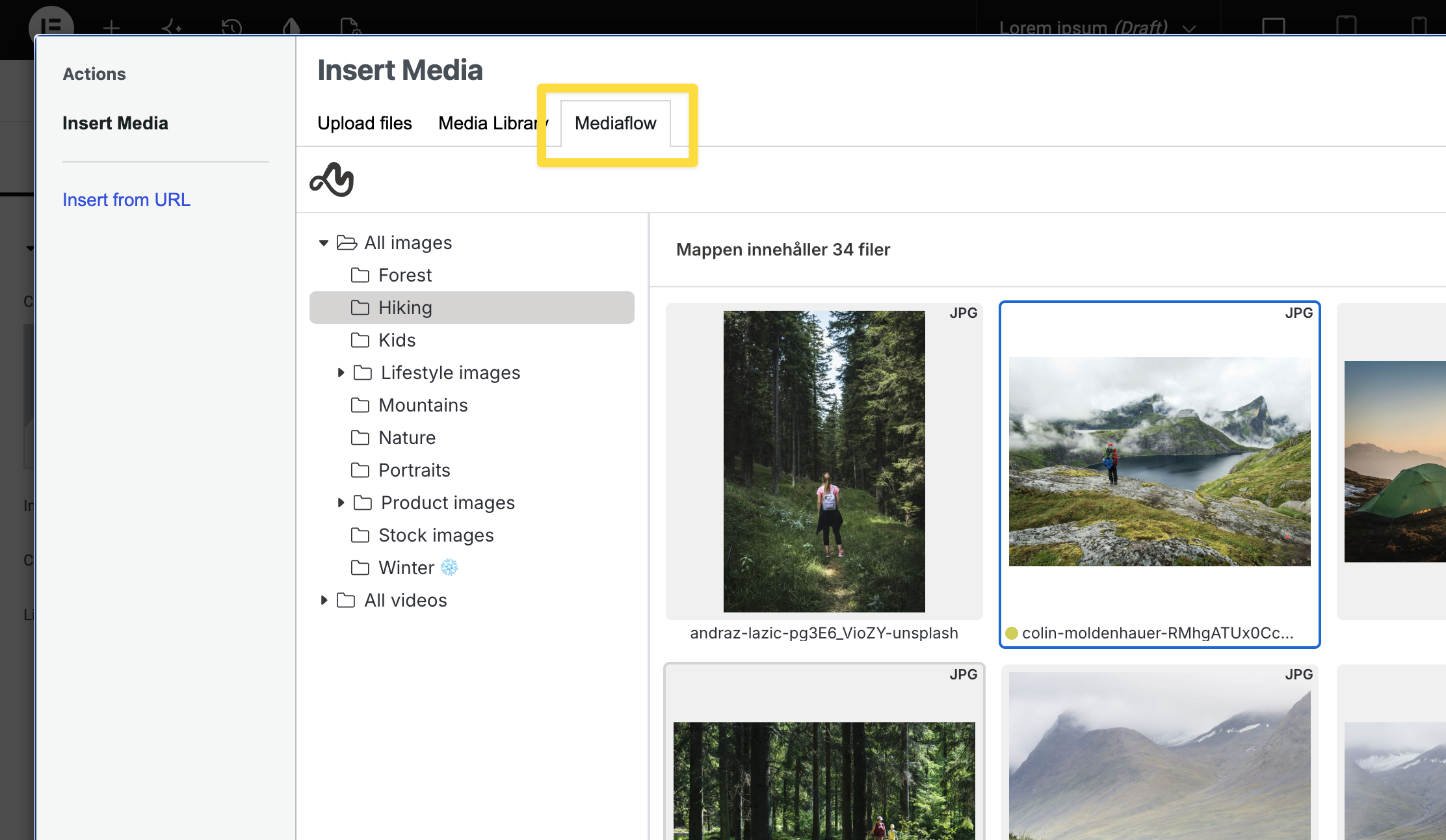Click the droplet icon in the top bar

click(x=291, y=27)
